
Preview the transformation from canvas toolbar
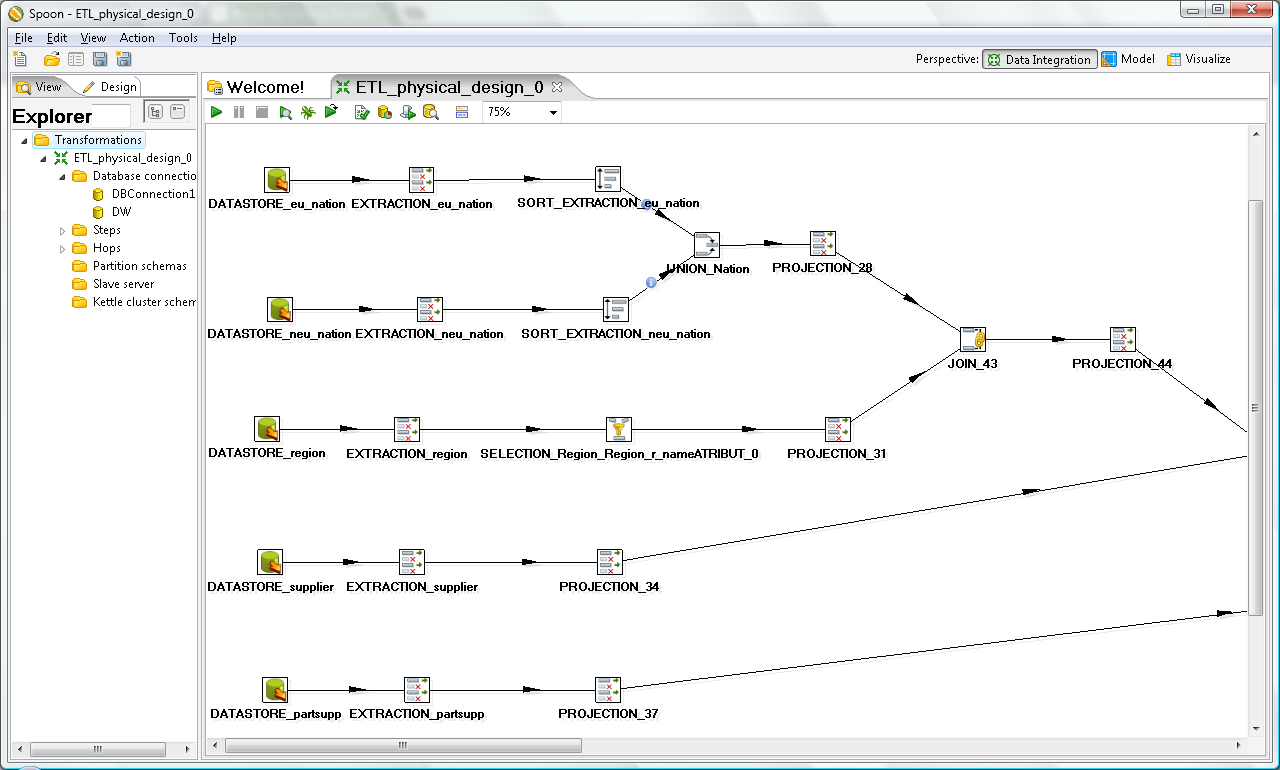click(x=285, y=112)
